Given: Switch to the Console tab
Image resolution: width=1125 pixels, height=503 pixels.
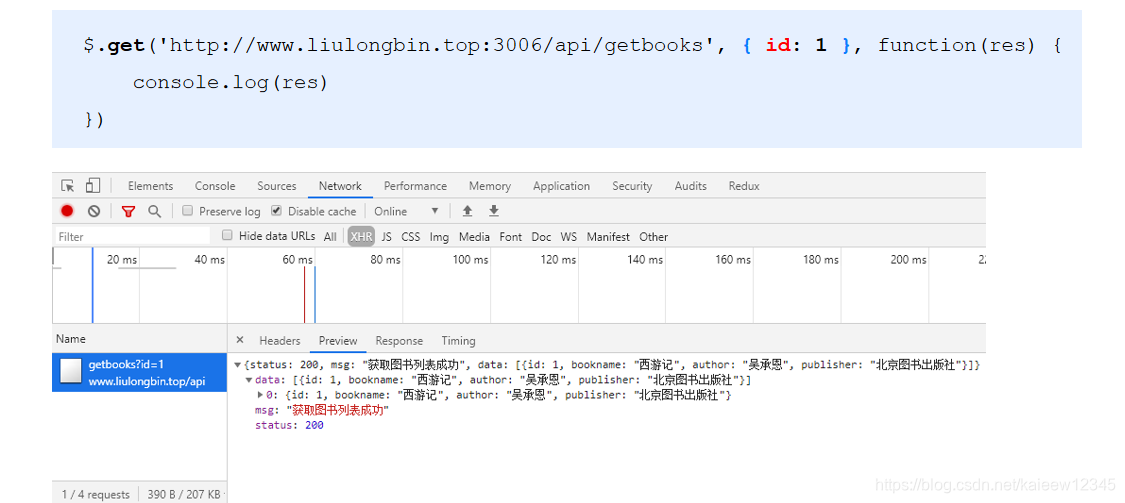Looking at the screenshot, I should tap(215, 186).
